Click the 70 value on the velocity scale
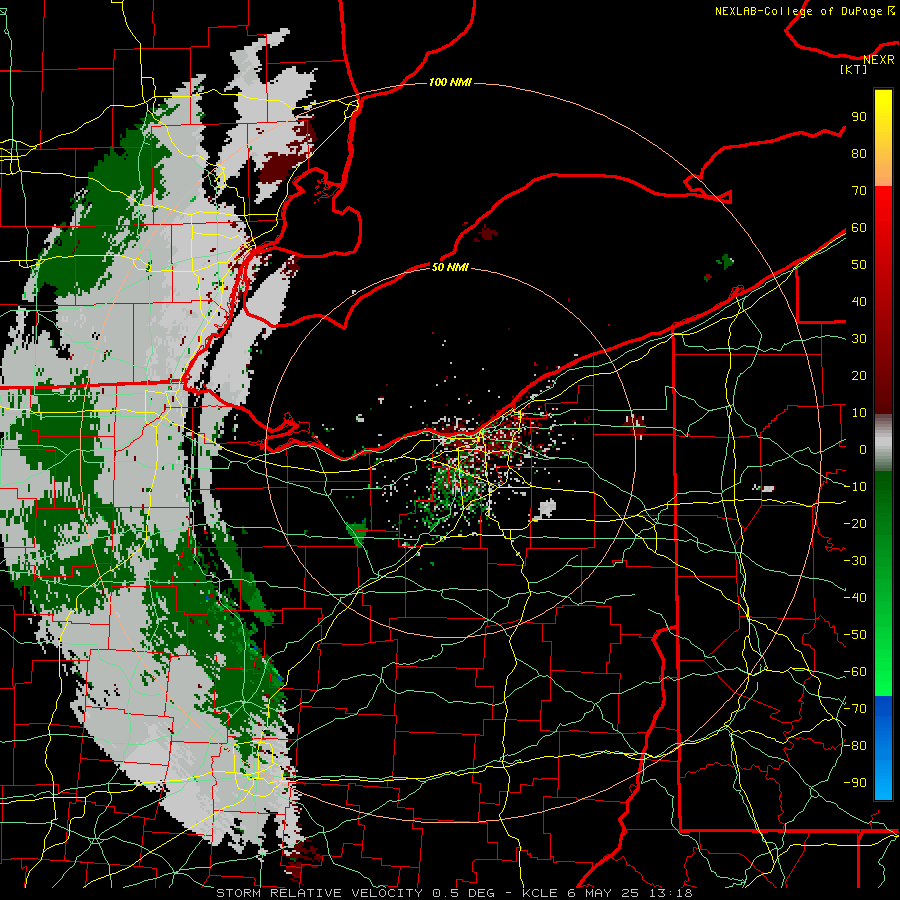The image size is (900, 900). click(859, 191)
